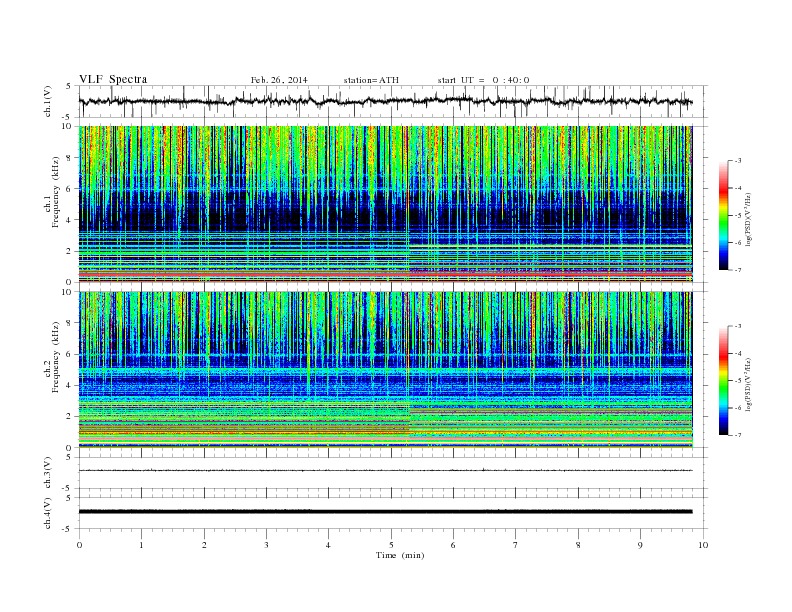Image resolution: width=792 pixels, height=612 pixels.
Task: Click the "10" tick at time axis end
Action: [703, 545]
